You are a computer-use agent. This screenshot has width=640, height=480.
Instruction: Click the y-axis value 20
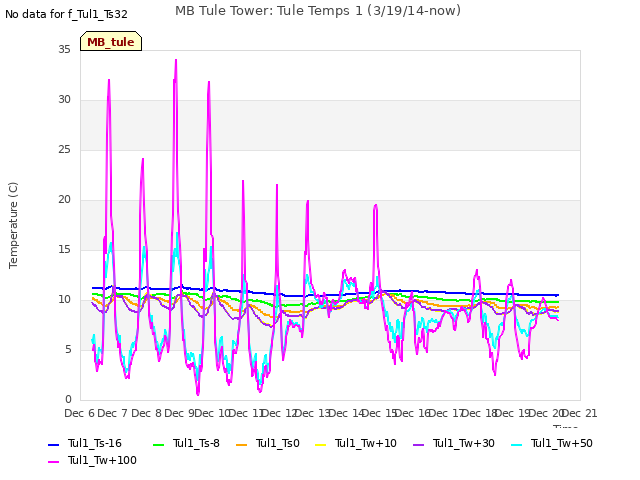pyautogui.click(x=64, y=200)
